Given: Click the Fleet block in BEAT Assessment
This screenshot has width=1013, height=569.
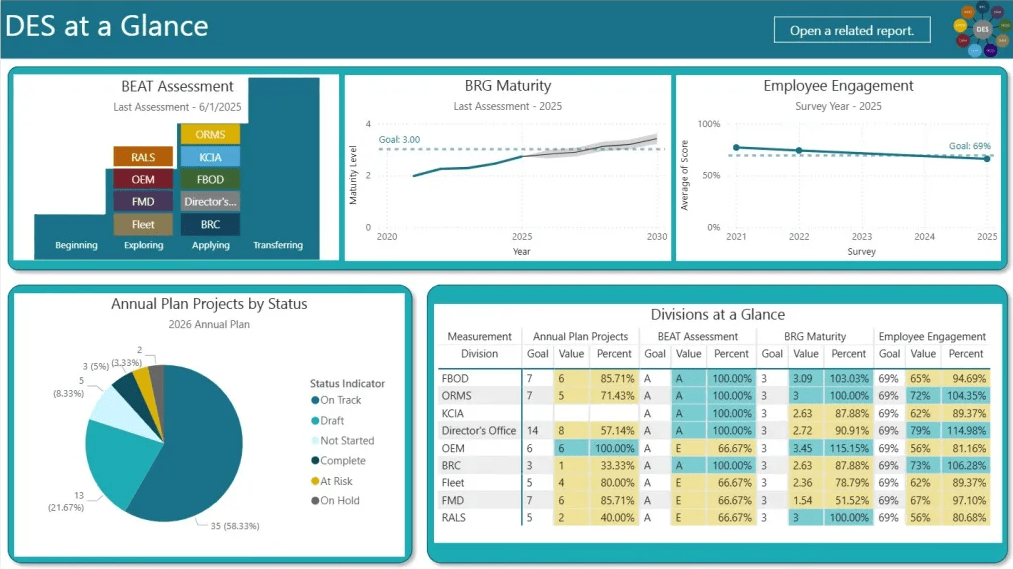Looking at the screenshot, I should (x=143, y=225).
